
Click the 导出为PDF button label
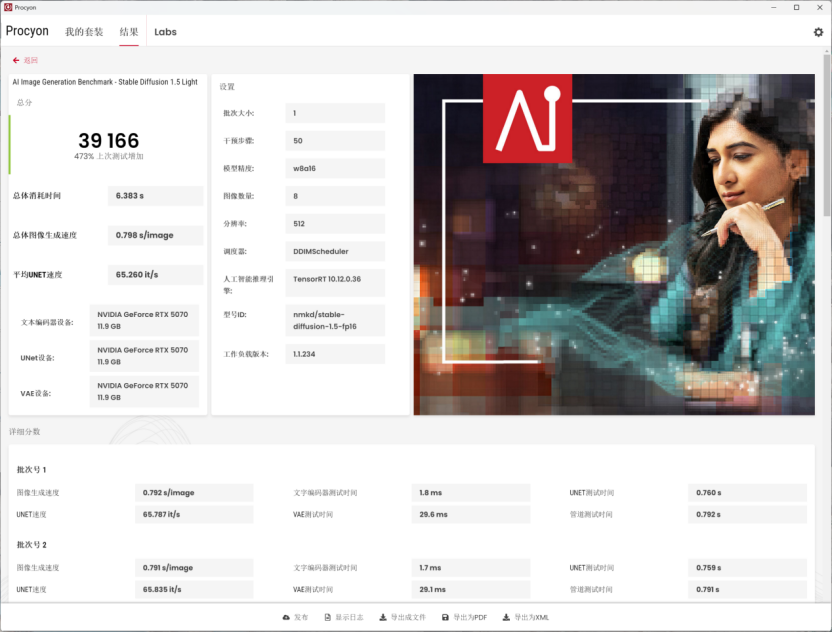pos(469,618)
